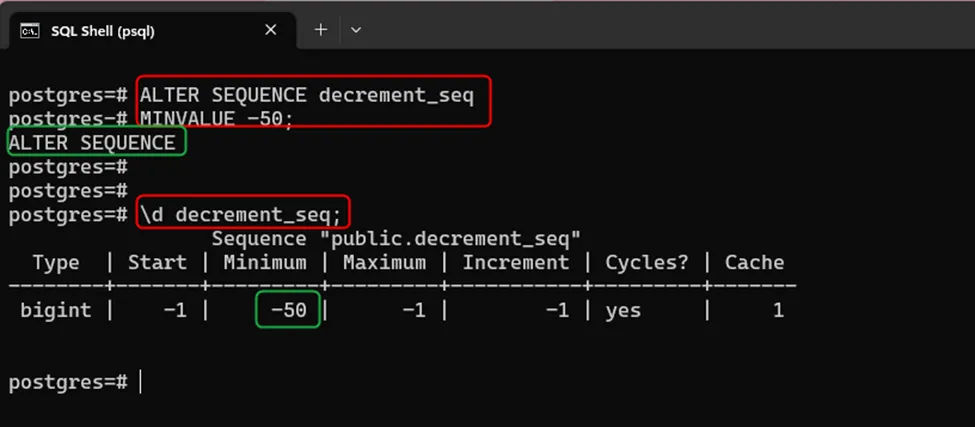Click the yes value under Cycles?
975x427 pixels.
624,311
